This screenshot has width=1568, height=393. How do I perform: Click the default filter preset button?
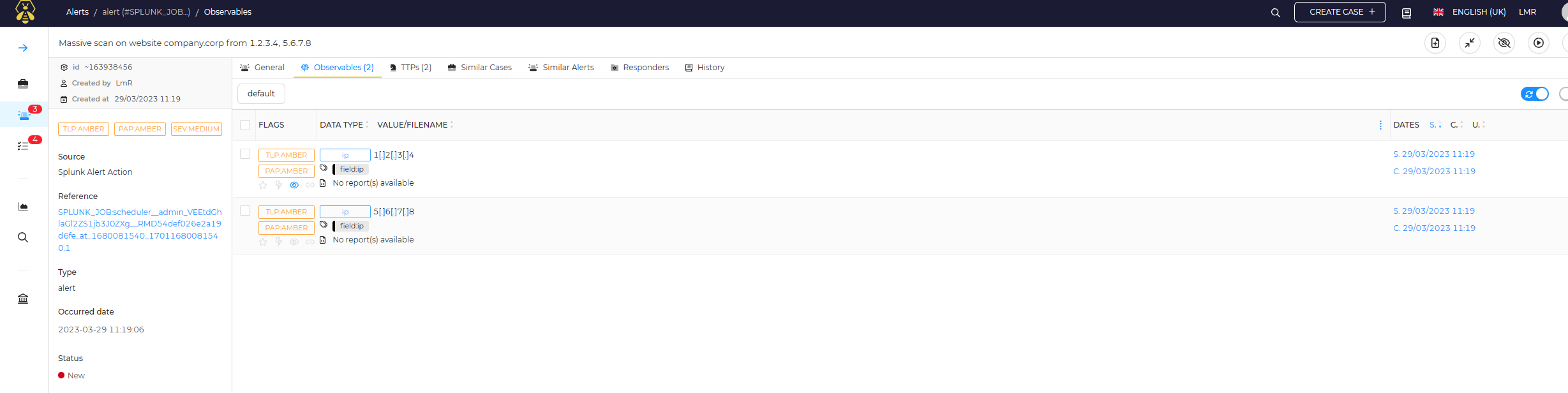coord(261,94)
